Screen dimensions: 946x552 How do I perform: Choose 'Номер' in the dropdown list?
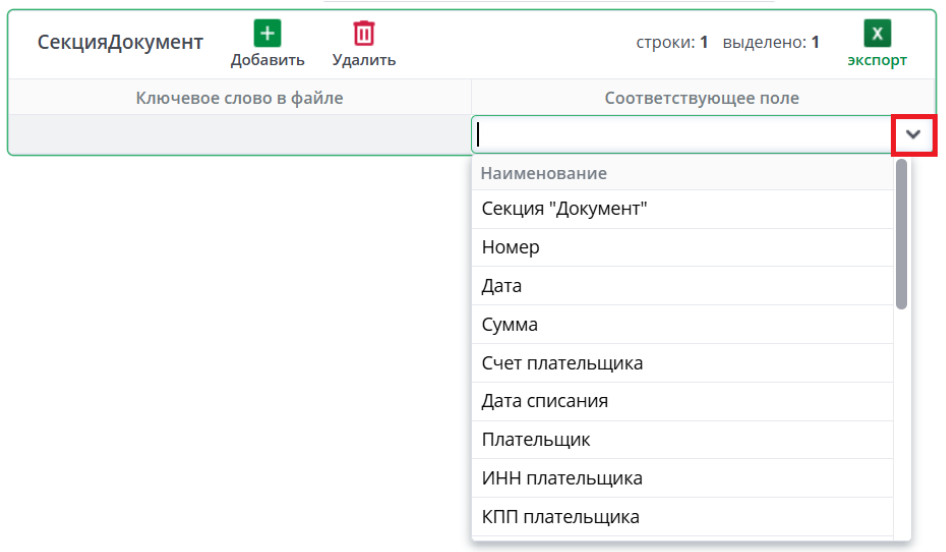click(x=510, y=247)
